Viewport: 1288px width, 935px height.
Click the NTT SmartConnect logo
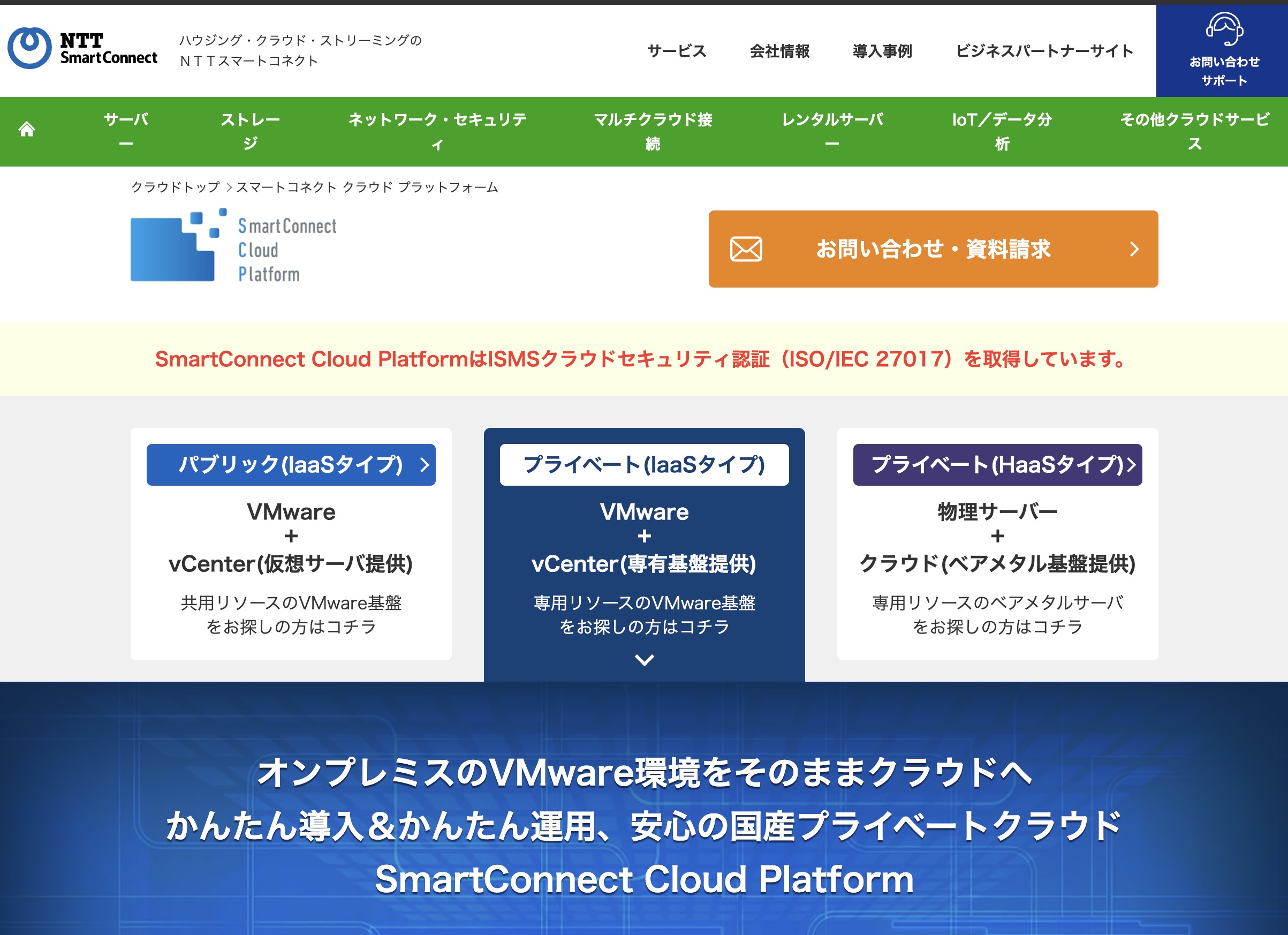click(x=83, y=48)
